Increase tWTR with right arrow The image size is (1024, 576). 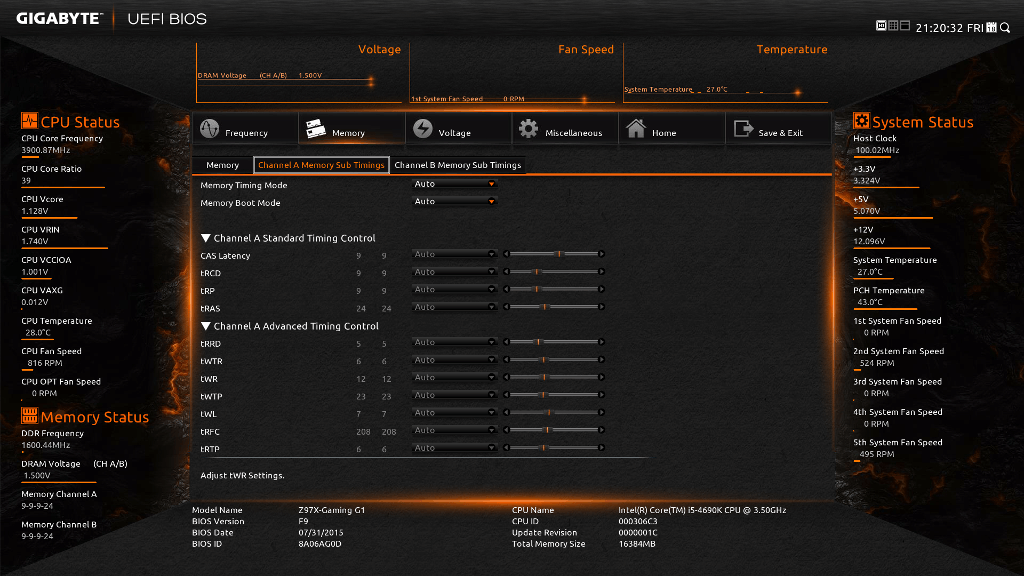tap(601, 360)
